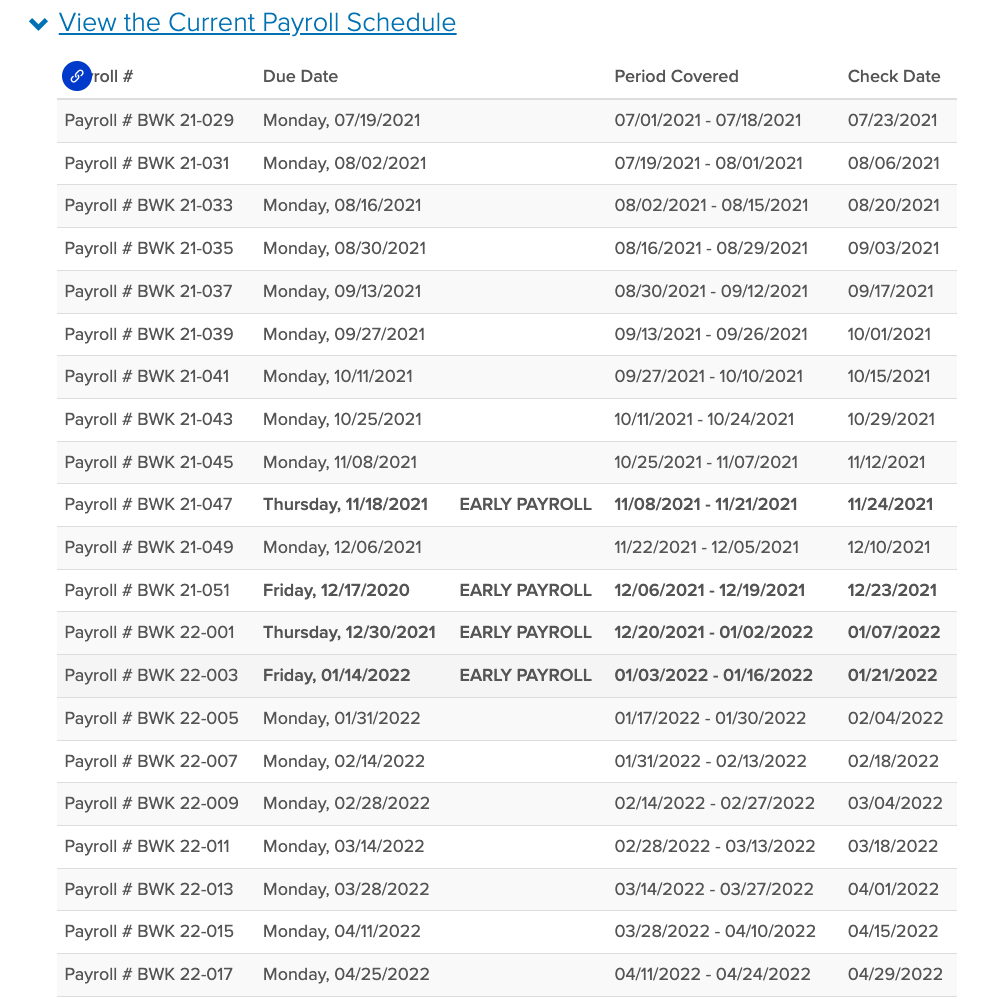Click period 08/16/2021 - 08/29/2021
1003x999 pixels.
711,248
